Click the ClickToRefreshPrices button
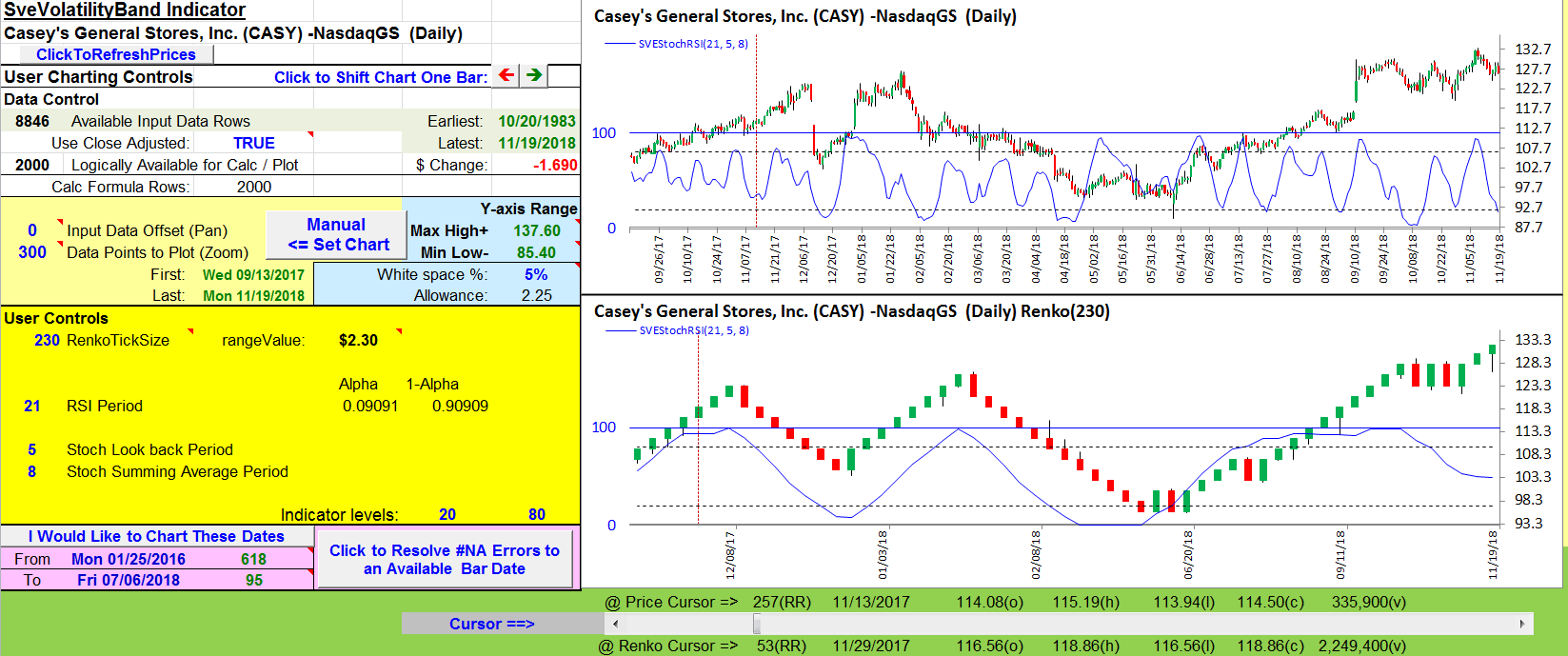 click(x=116, y=54)
